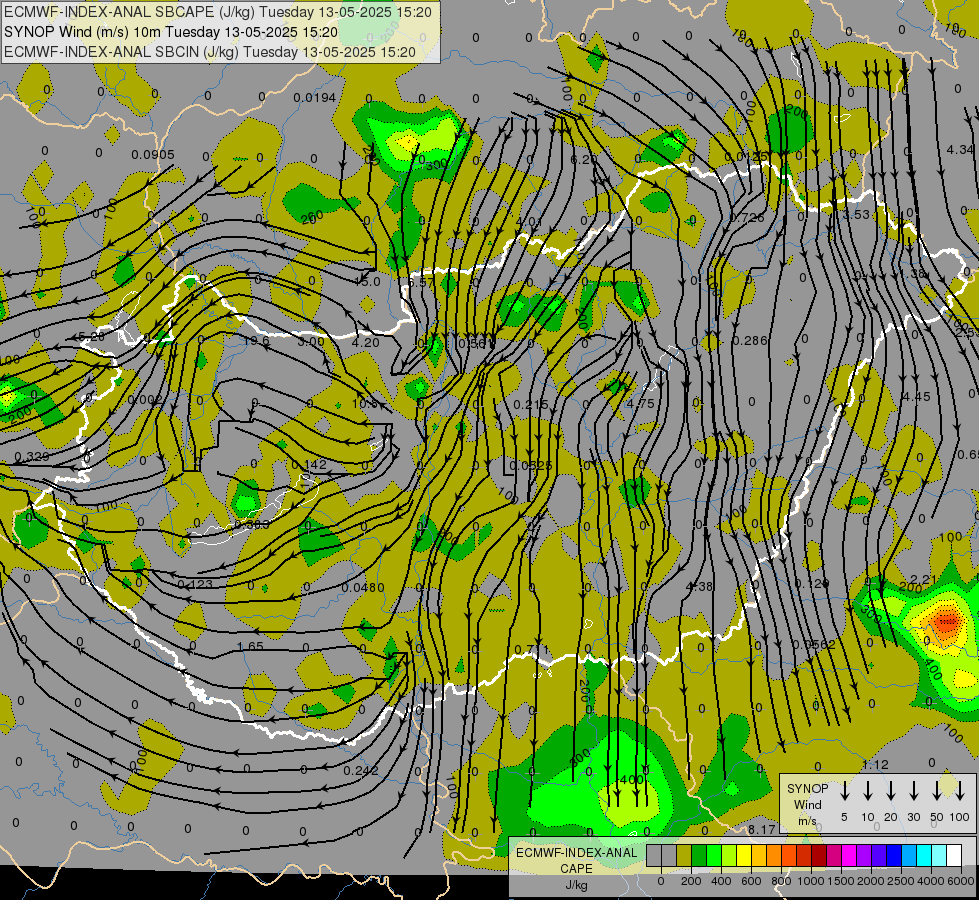
Task: Click the map value 0.142
Action: click(309, 464)
